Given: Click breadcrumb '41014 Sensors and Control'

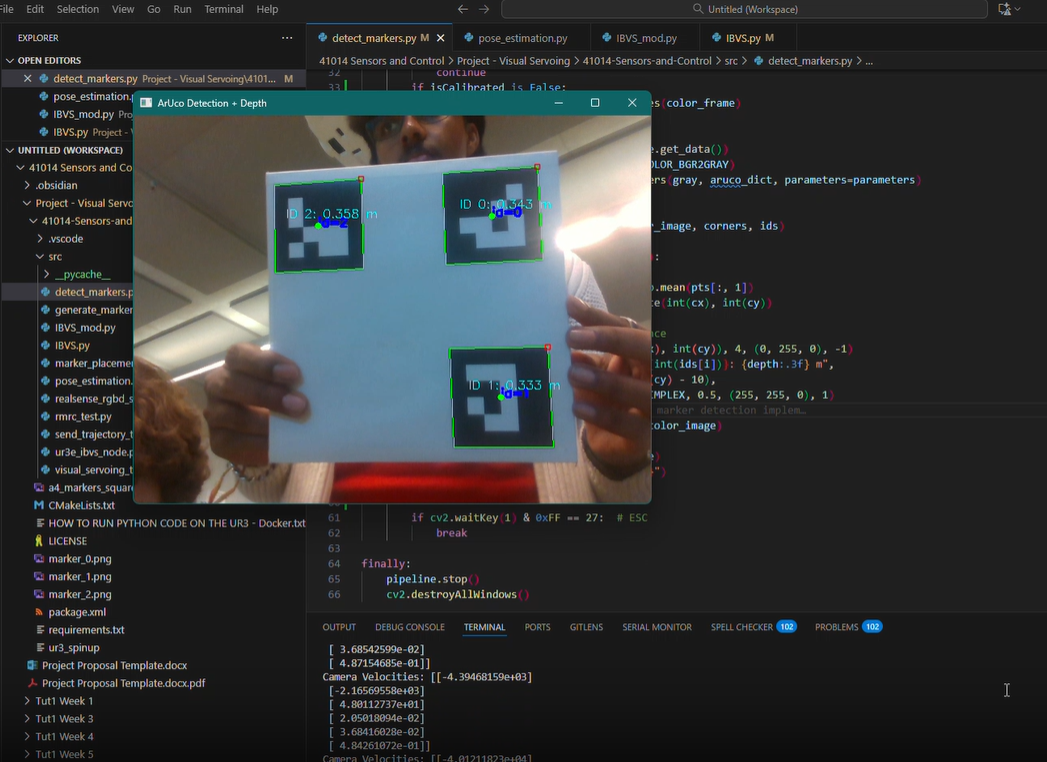Looking at the screenshot, I should [x=381, y=61].
